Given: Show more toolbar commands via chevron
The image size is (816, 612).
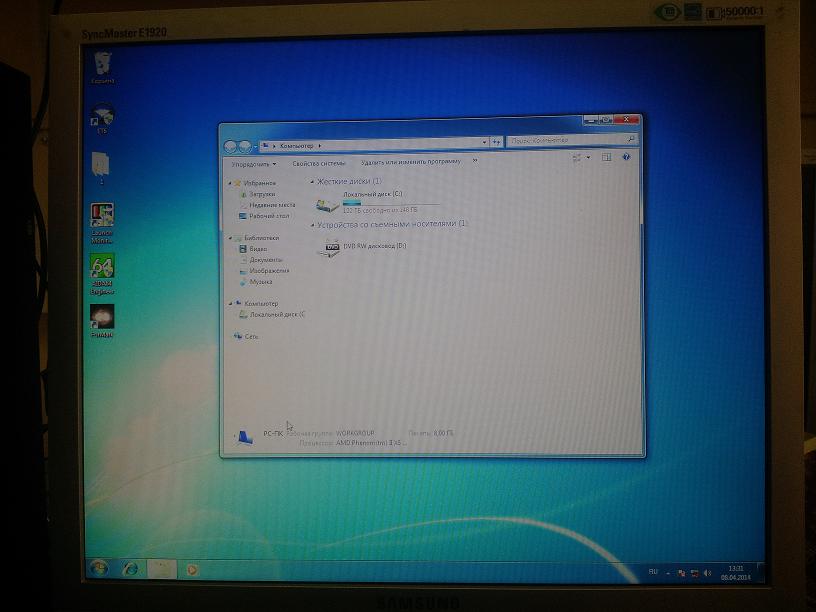Looking at the screenshot, I should [474, 160].
